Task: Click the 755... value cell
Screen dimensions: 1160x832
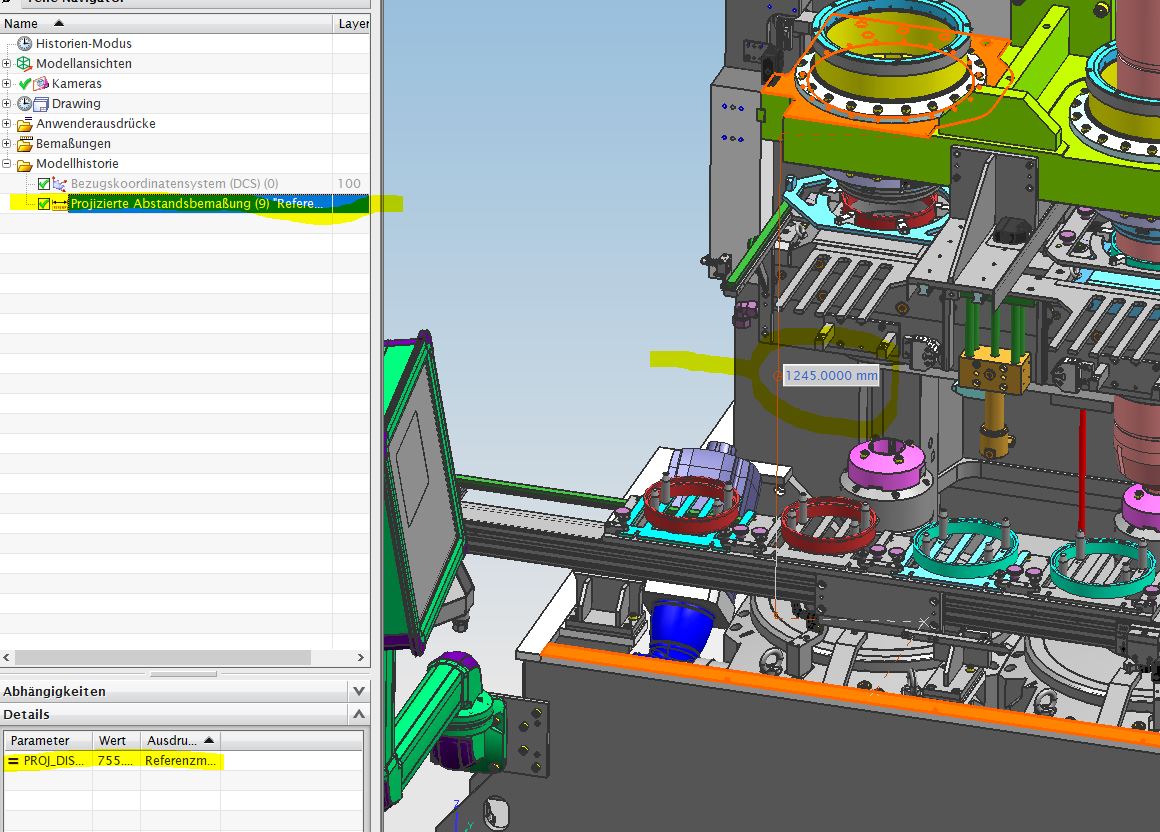Action: [x=116, y=760]
